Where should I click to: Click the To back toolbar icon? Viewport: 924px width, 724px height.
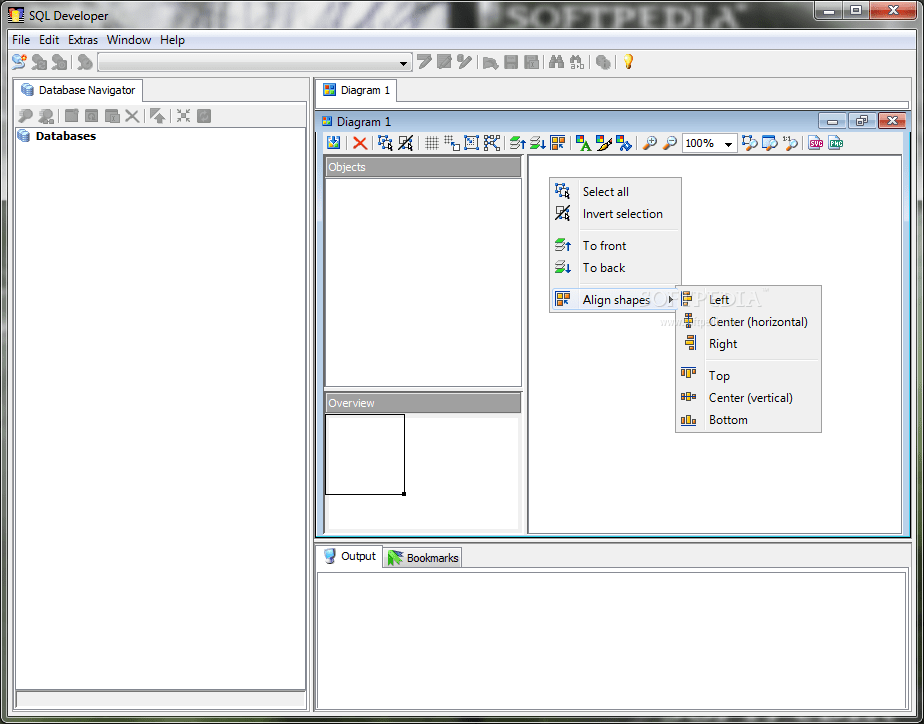(x=537, y=143)
